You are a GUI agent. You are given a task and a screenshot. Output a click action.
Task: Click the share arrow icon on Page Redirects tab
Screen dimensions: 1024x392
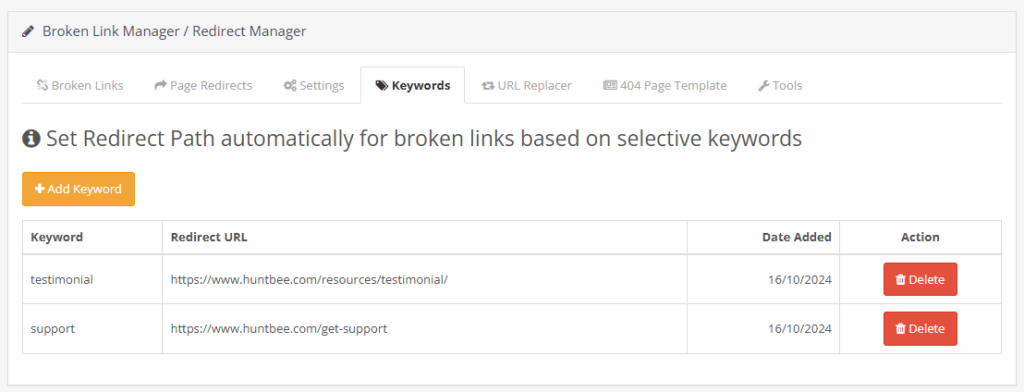click(160, 85)
